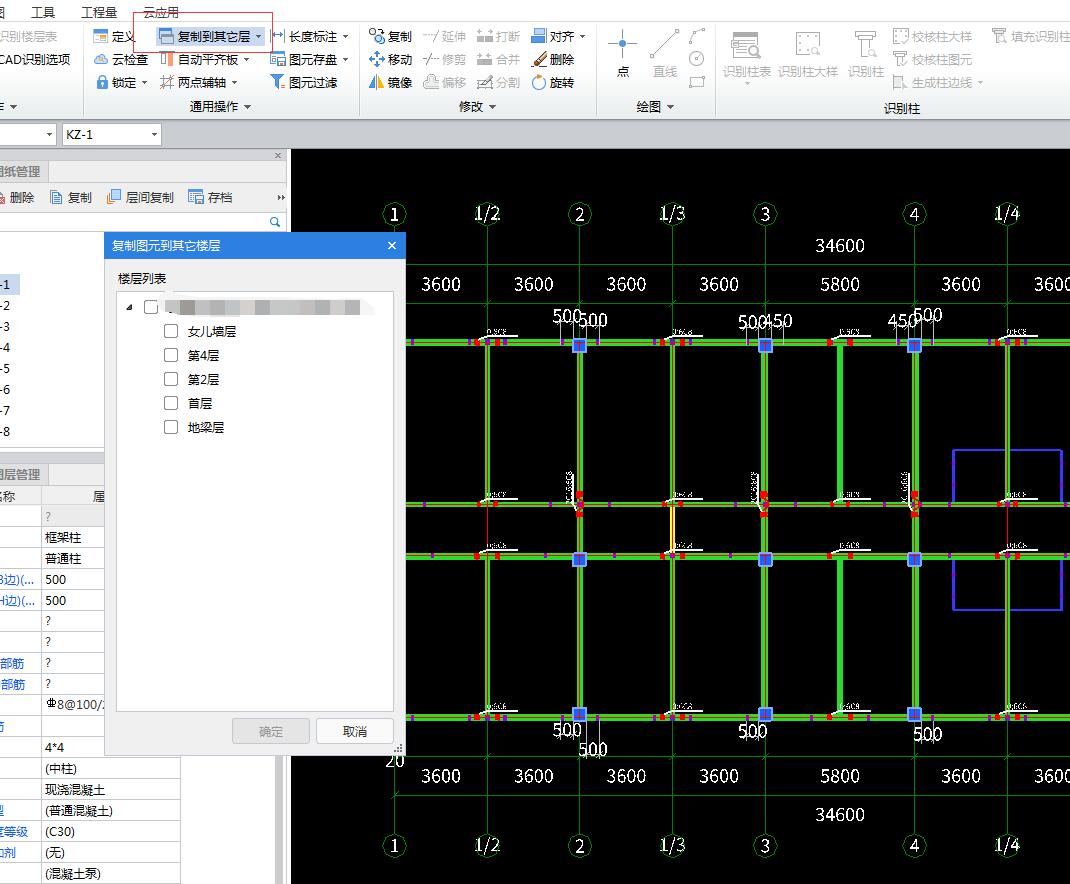Select the 镜像 mirror tool
The image size is (1070, 884).
pos(390,83)
